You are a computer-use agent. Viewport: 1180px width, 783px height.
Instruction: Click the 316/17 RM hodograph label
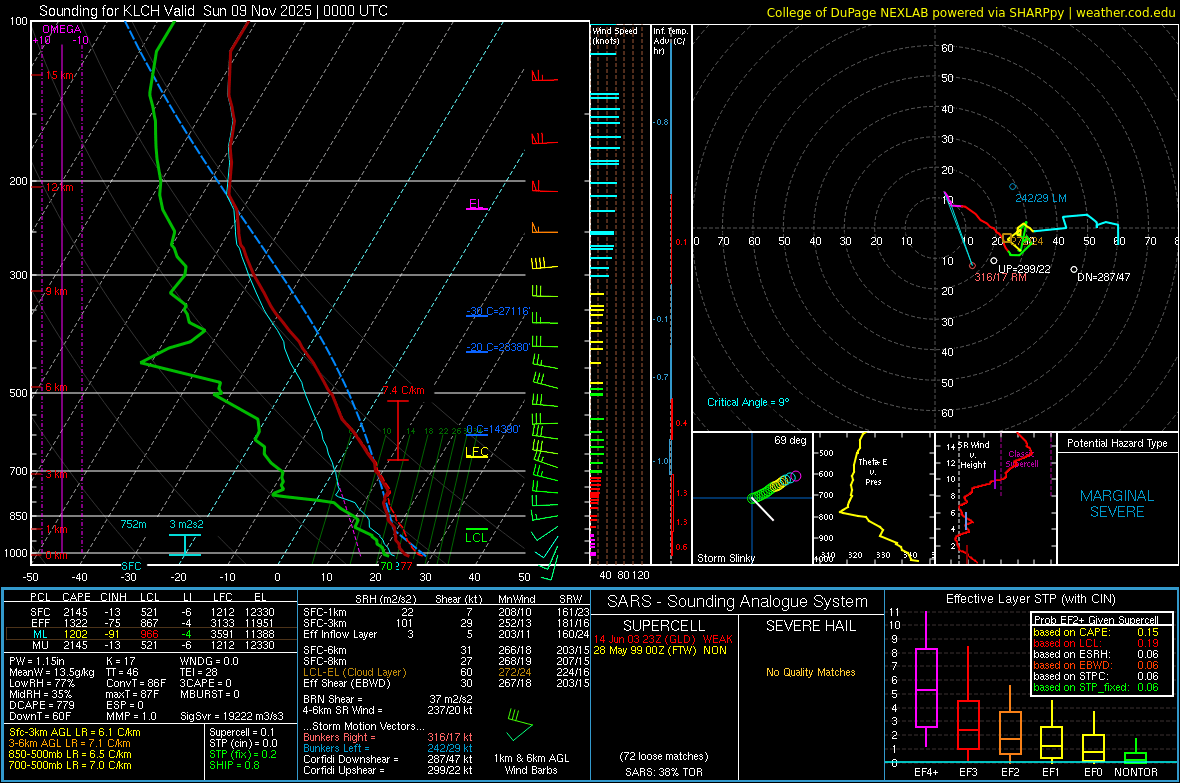[x=1000, y=278]
